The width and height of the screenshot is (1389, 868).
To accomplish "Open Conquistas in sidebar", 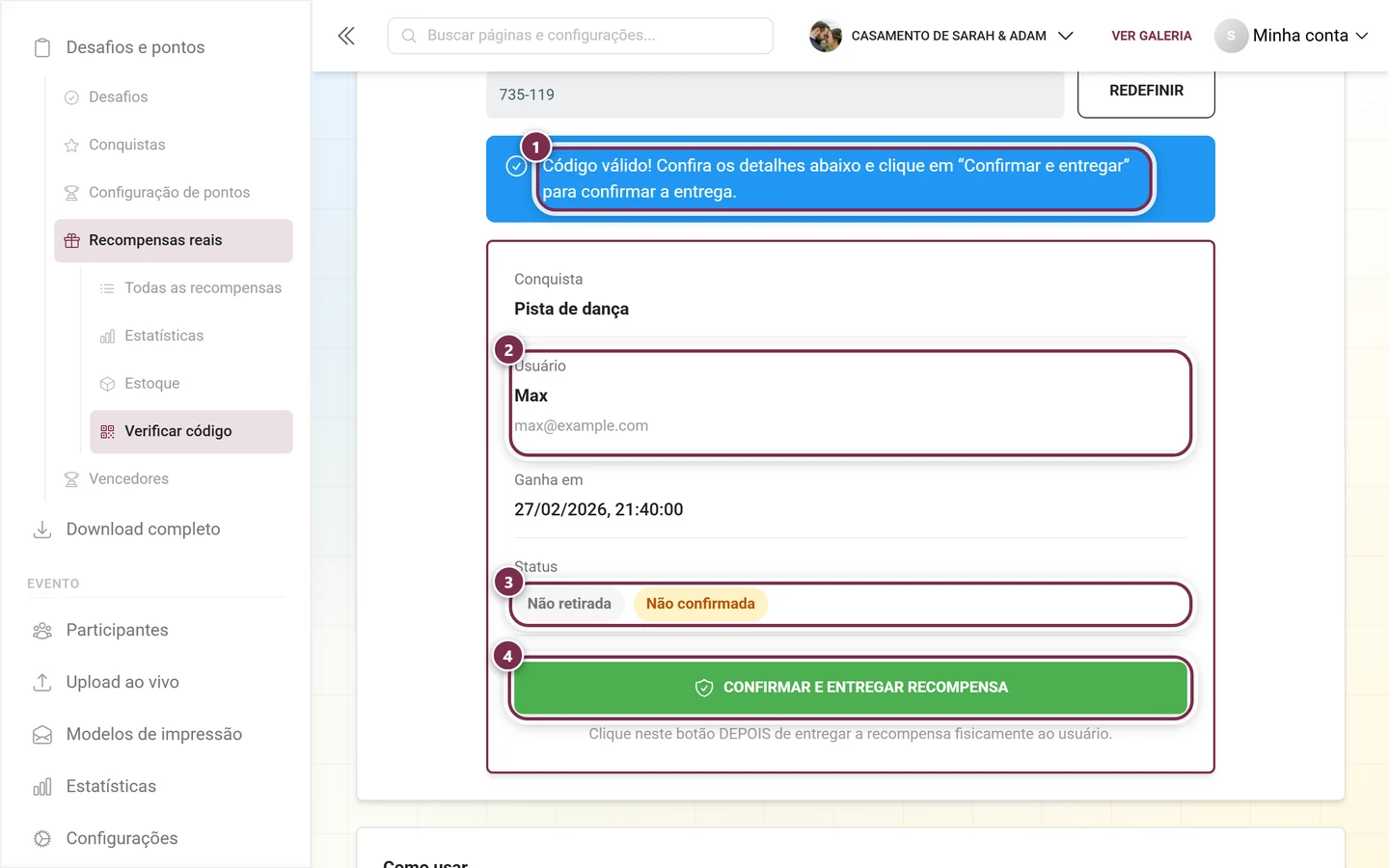I will coord(127,145).
